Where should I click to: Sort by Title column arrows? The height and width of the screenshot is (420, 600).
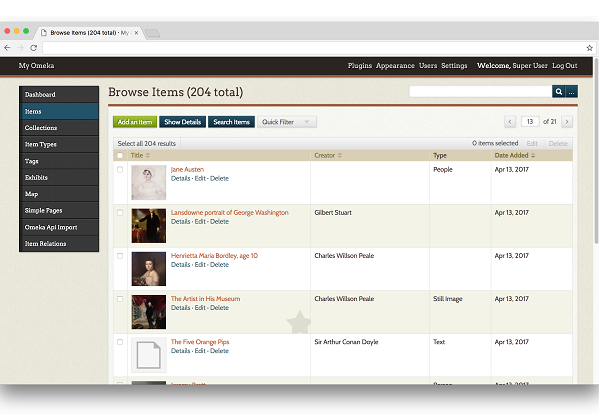coord(148,155)
